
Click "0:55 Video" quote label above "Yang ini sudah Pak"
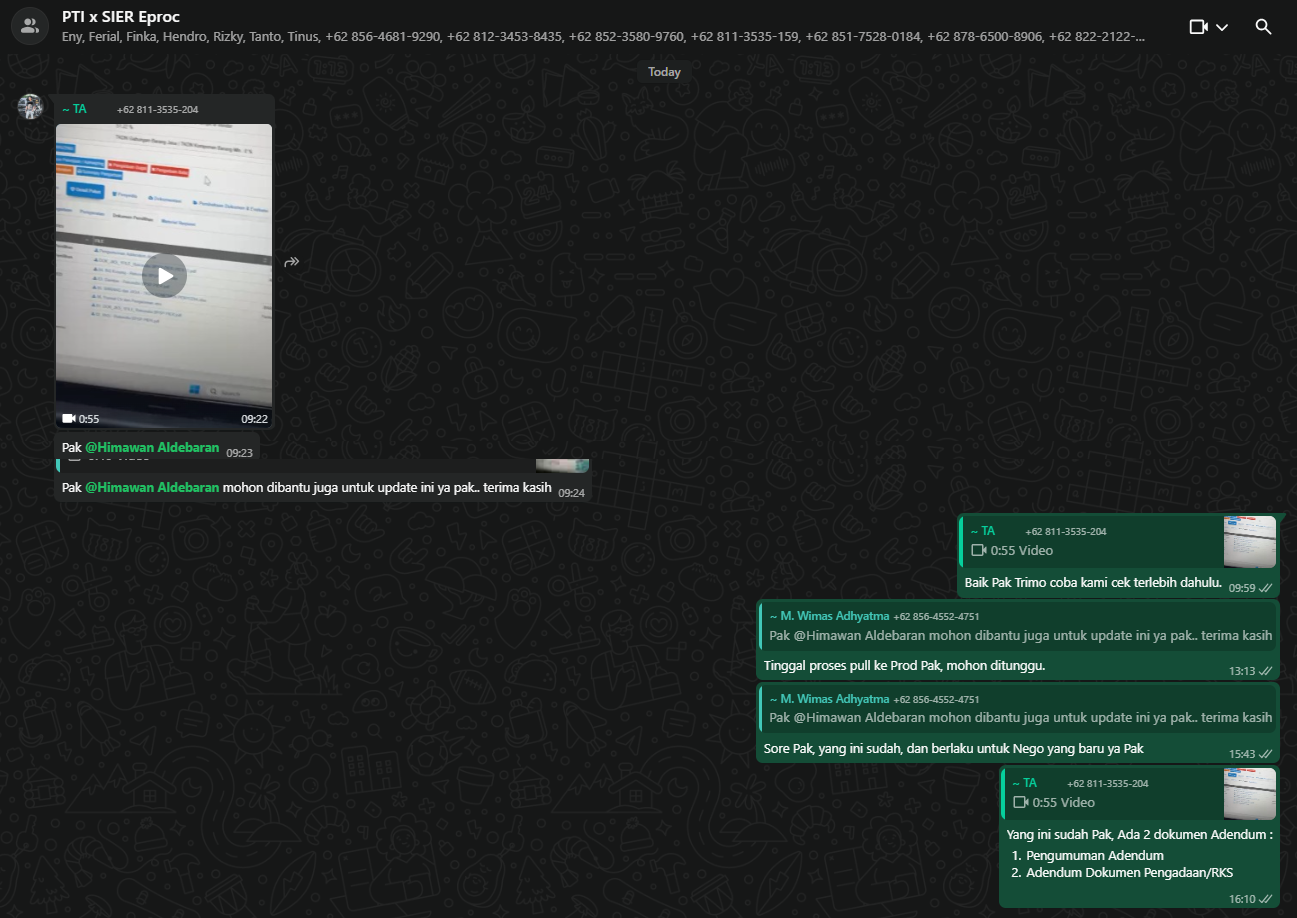pyautogui.click(x=1063, y=803)
